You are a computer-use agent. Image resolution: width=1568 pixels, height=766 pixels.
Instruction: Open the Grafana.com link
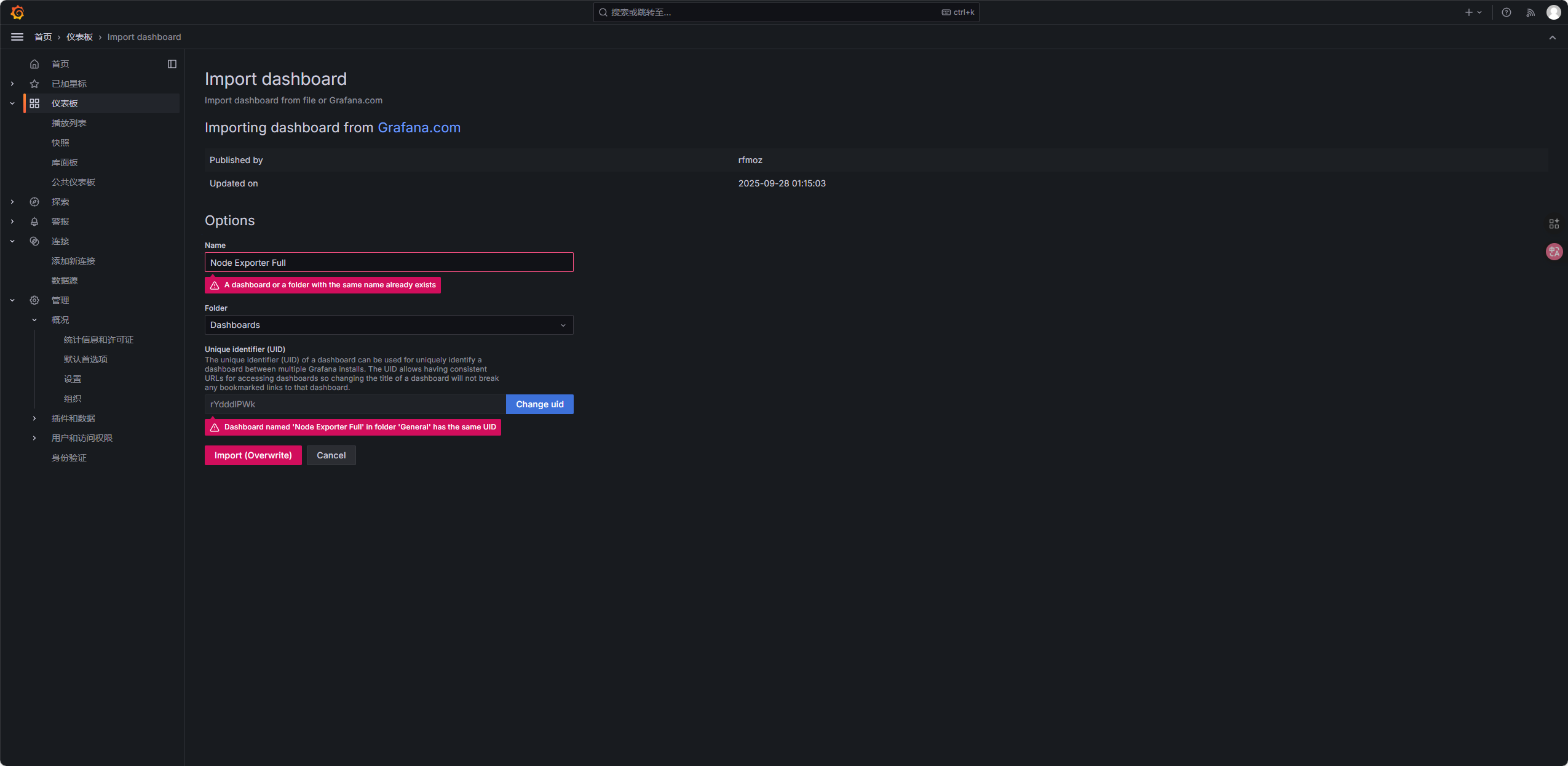point(419,127)
